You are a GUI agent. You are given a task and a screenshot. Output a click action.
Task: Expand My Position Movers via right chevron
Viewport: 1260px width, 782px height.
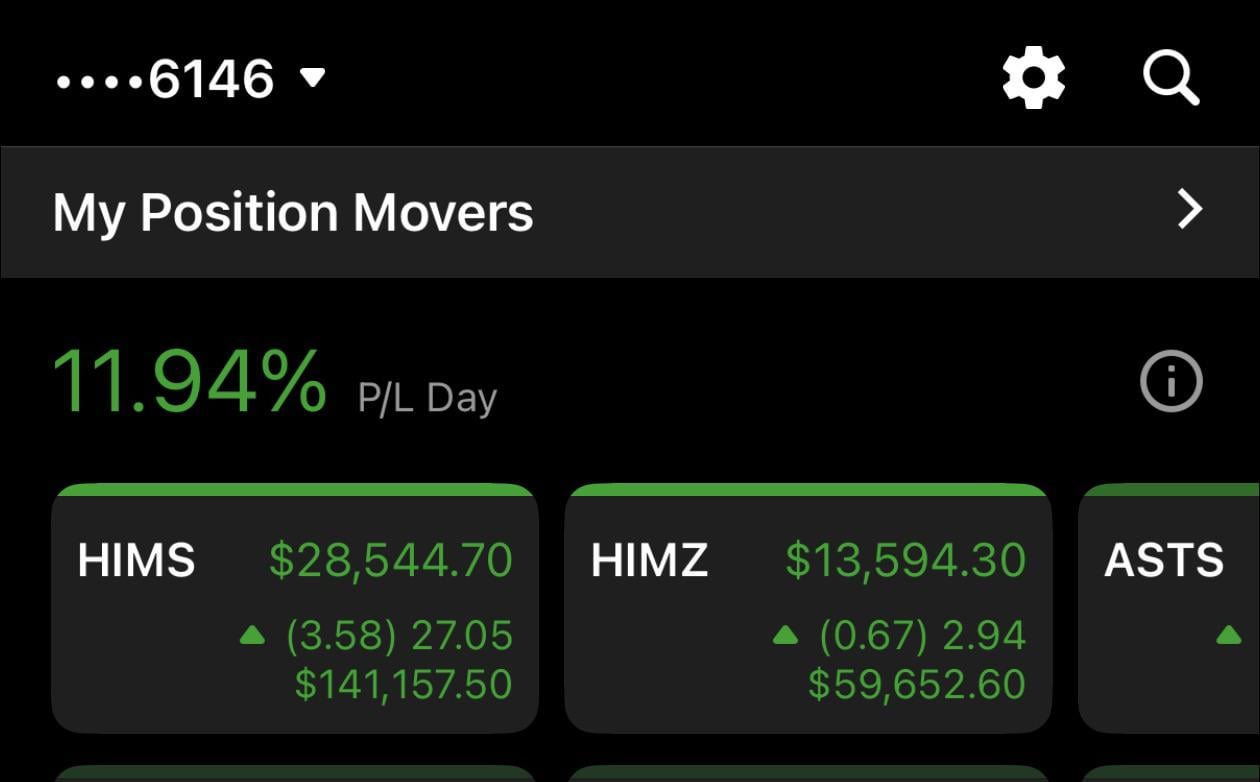click(x=1189, y=211)
